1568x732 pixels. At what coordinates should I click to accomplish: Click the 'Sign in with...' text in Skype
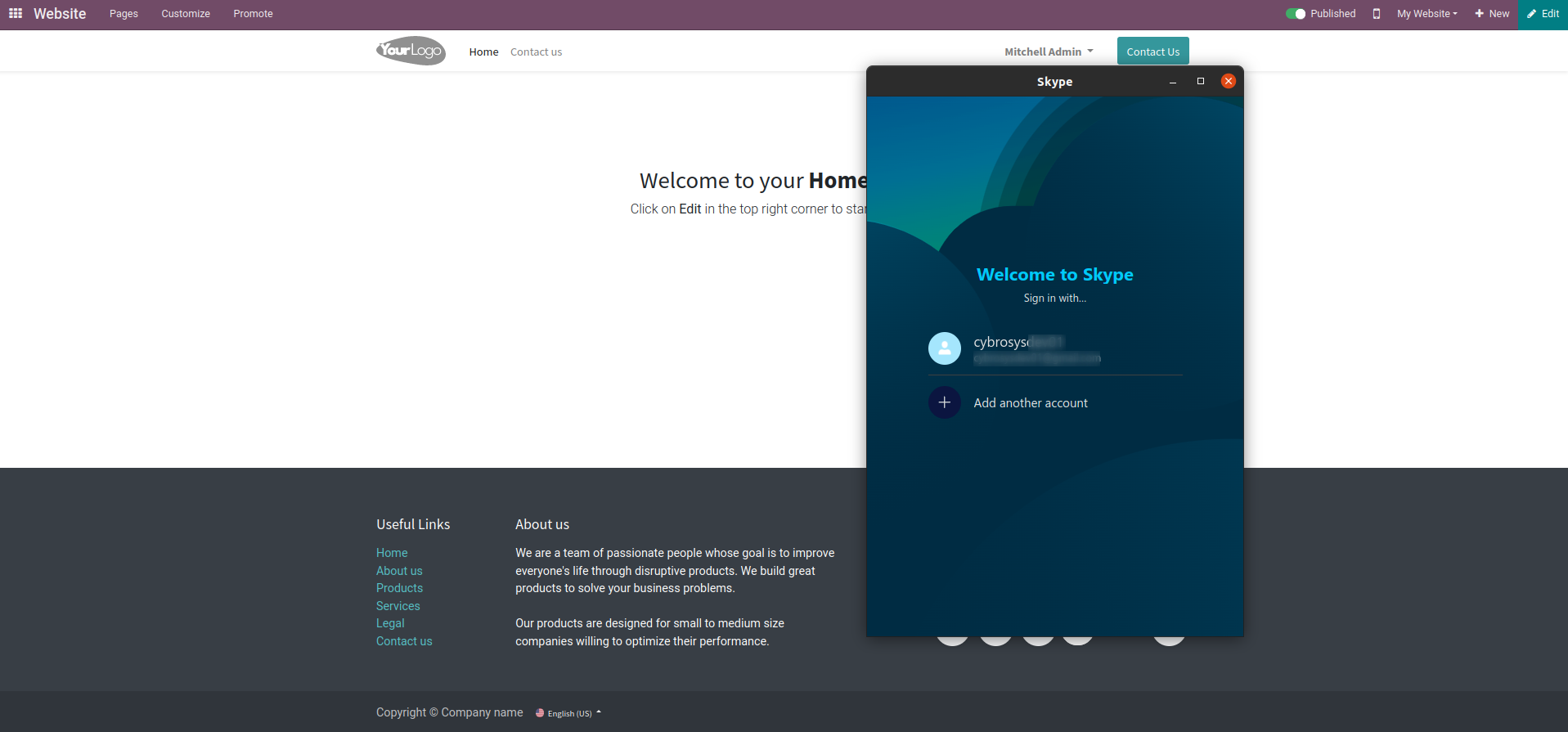pos(1055,299)
